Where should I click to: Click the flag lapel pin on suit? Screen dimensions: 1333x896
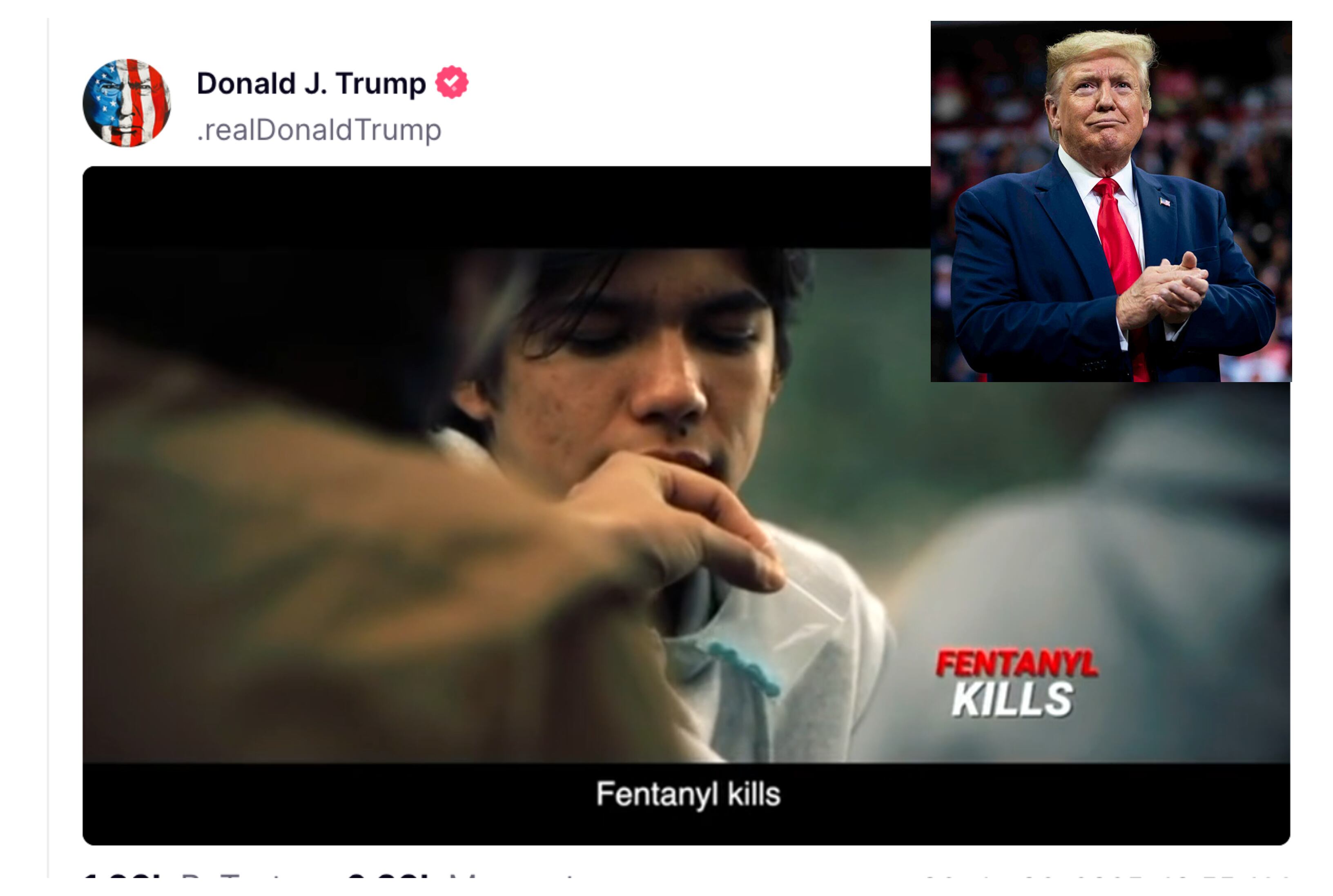click(x=1164, y=201)
